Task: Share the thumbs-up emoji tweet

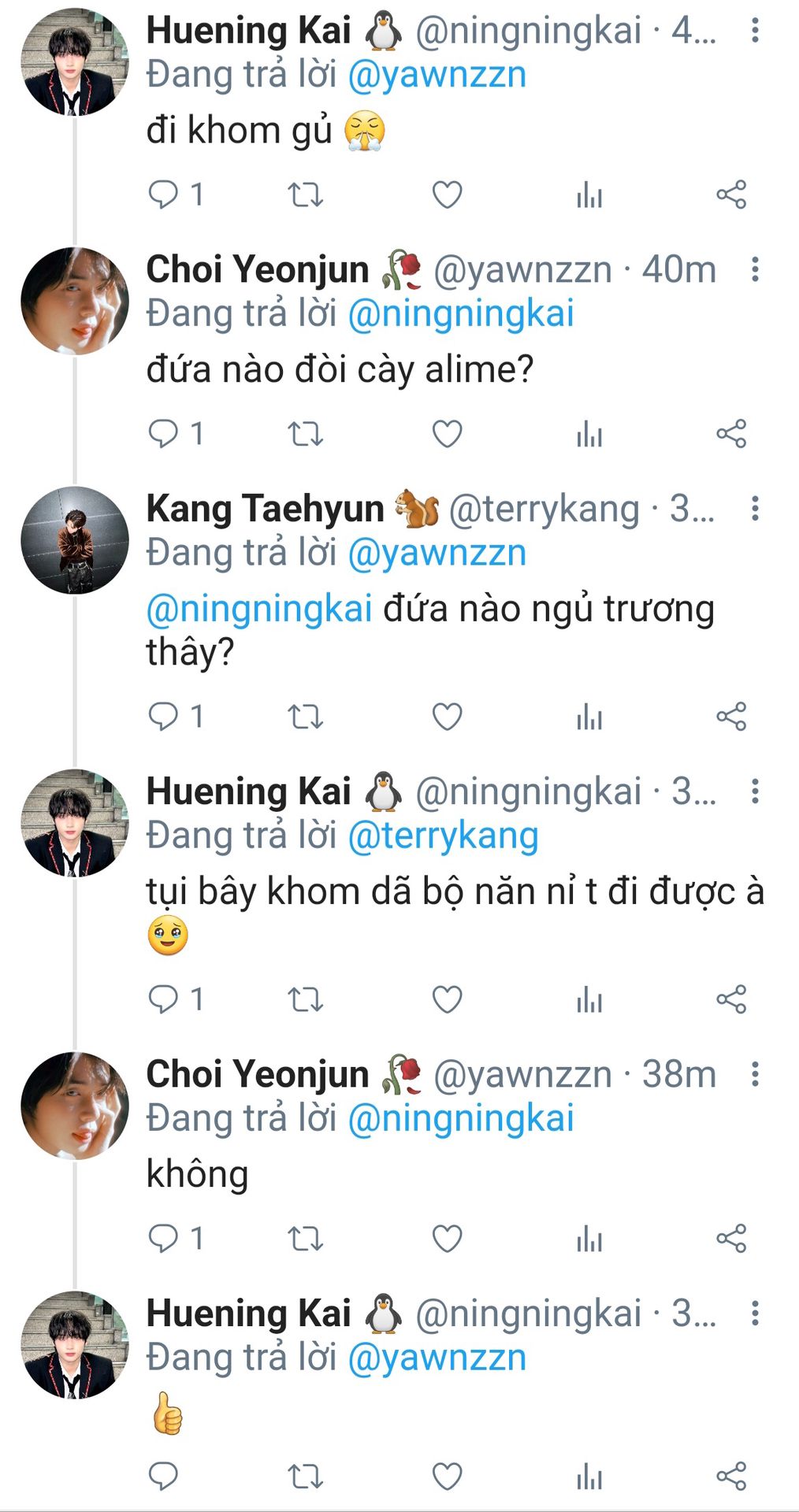Action: (730, 1477)
